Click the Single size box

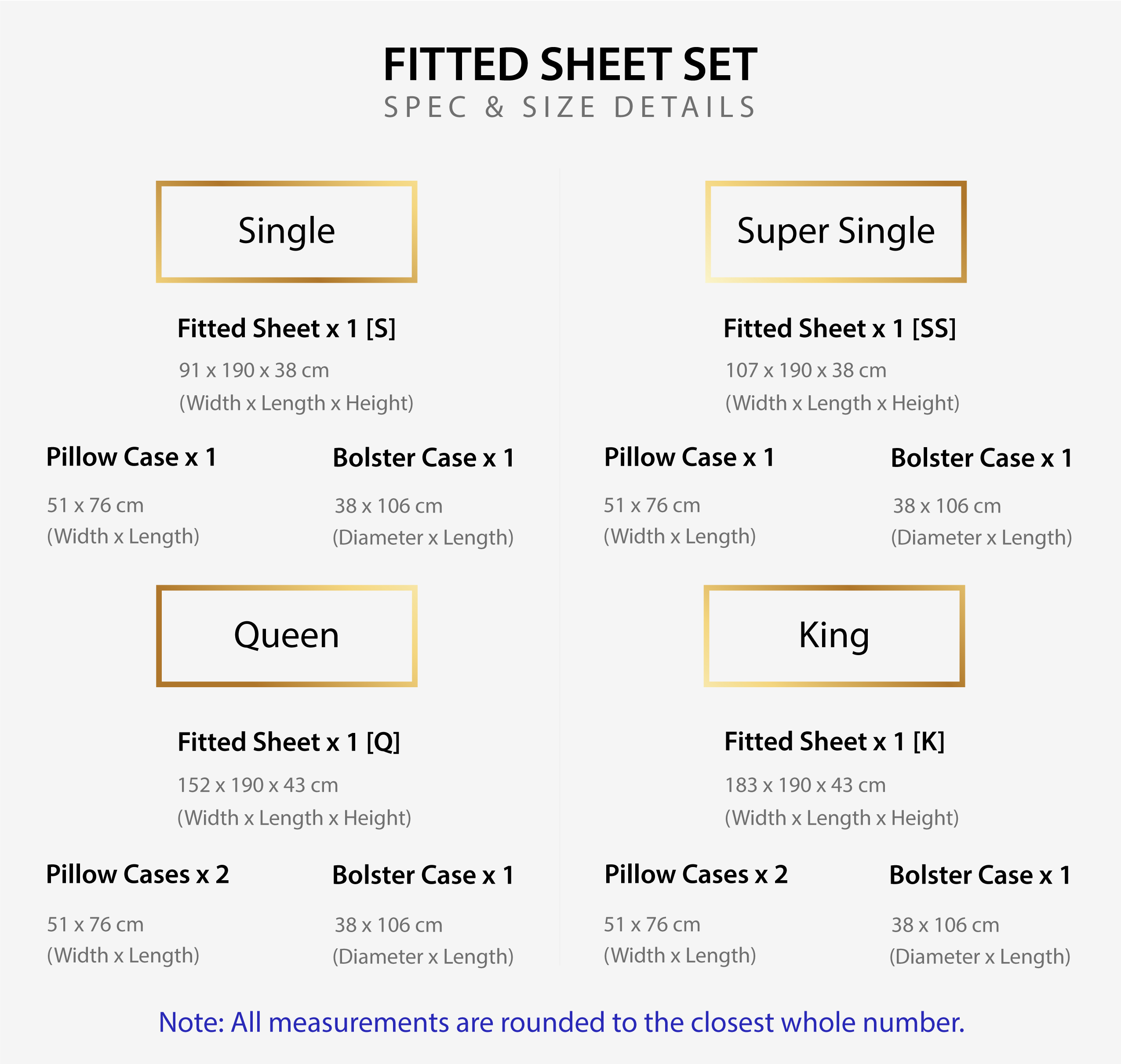point(286,231)
